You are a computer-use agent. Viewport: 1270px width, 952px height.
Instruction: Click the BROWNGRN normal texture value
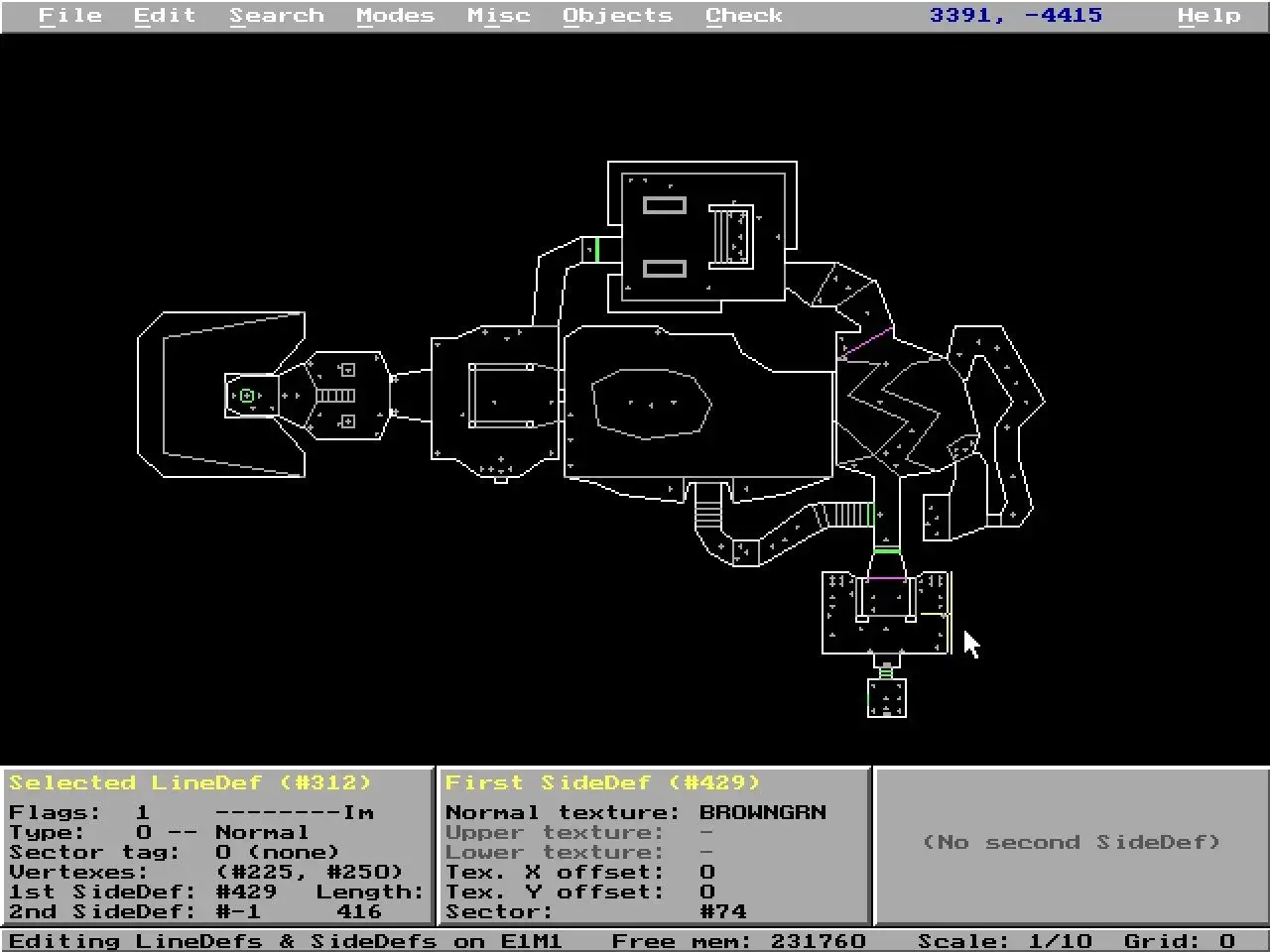762,812
